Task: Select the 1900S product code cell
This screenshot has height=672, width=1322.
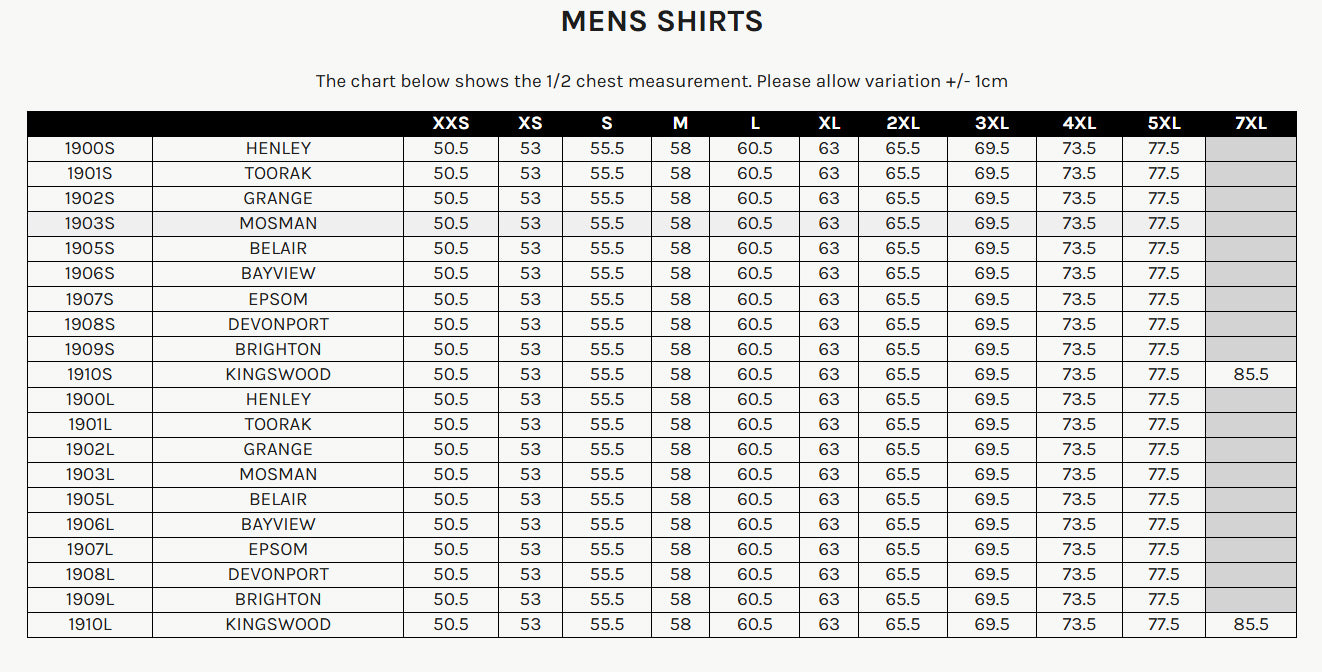Action: coord(90,148)
